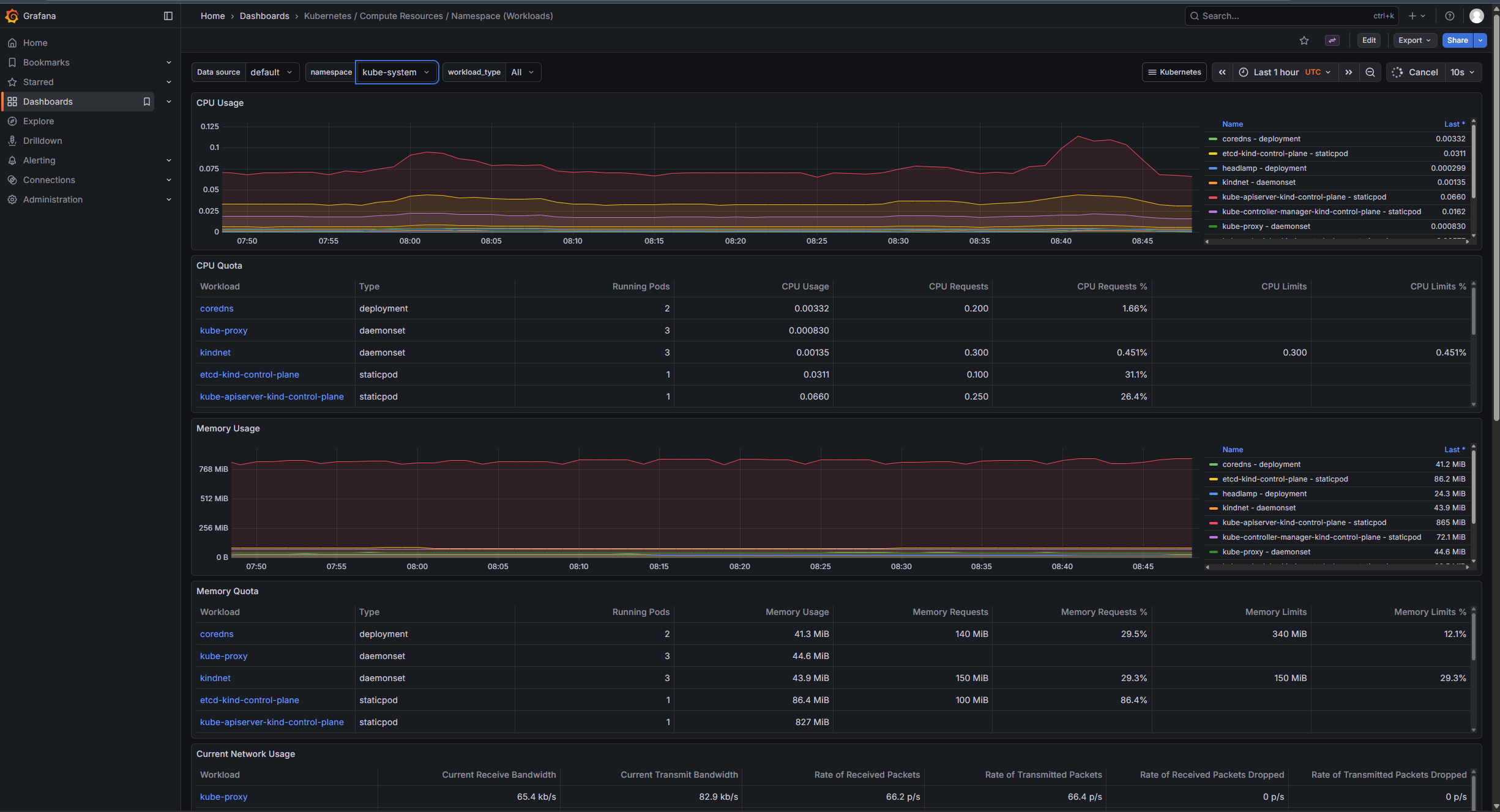Toggle the coredns series in CPU Usage legend
The image size is (1500, 812).
click(x=1261, y=139)
